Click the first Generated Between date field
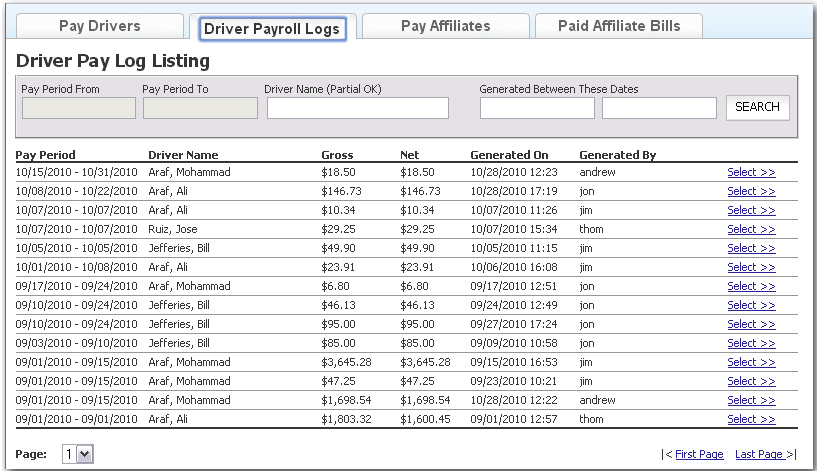Image resolution: width=817 pixels, height=471 pixels. (x=537, y=108)
